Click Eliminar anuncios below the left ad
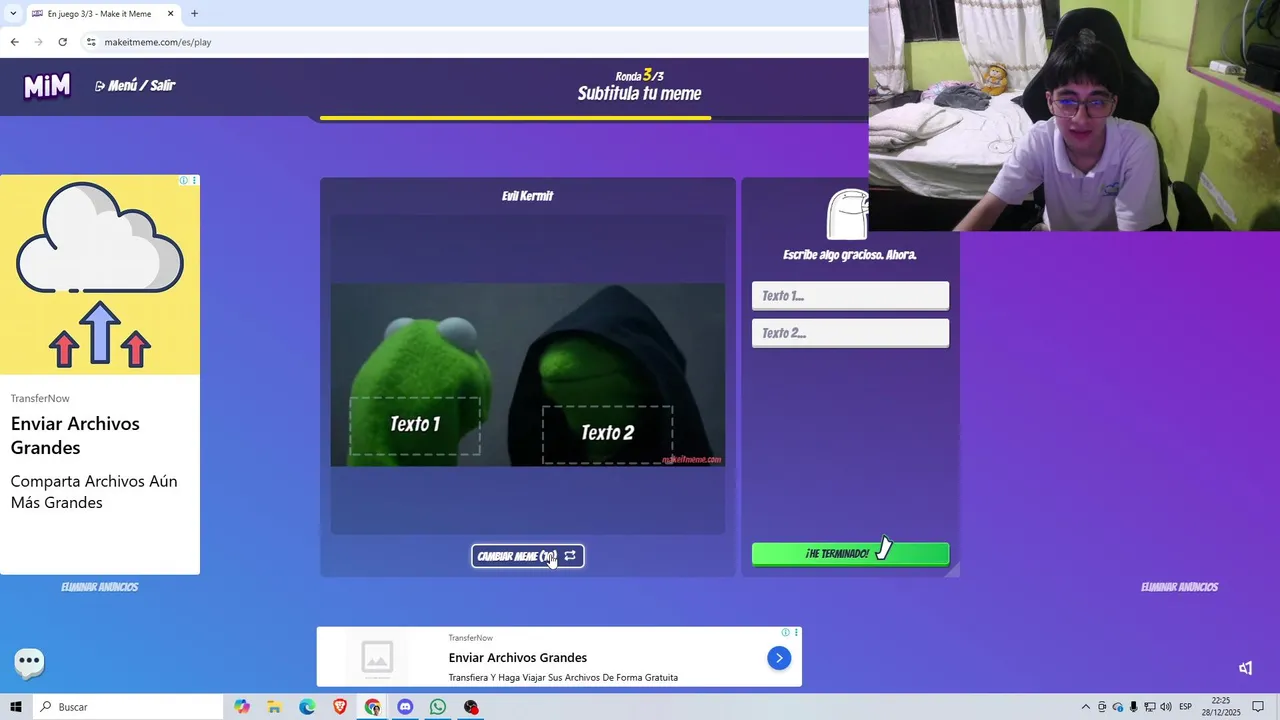 pyautogui.click(x=99, y=587)
